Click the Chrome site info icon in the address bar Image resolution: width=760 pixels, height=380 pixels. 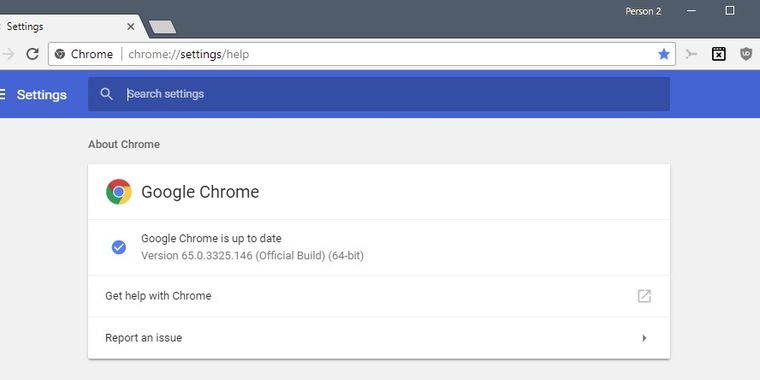tap(60, 54)
